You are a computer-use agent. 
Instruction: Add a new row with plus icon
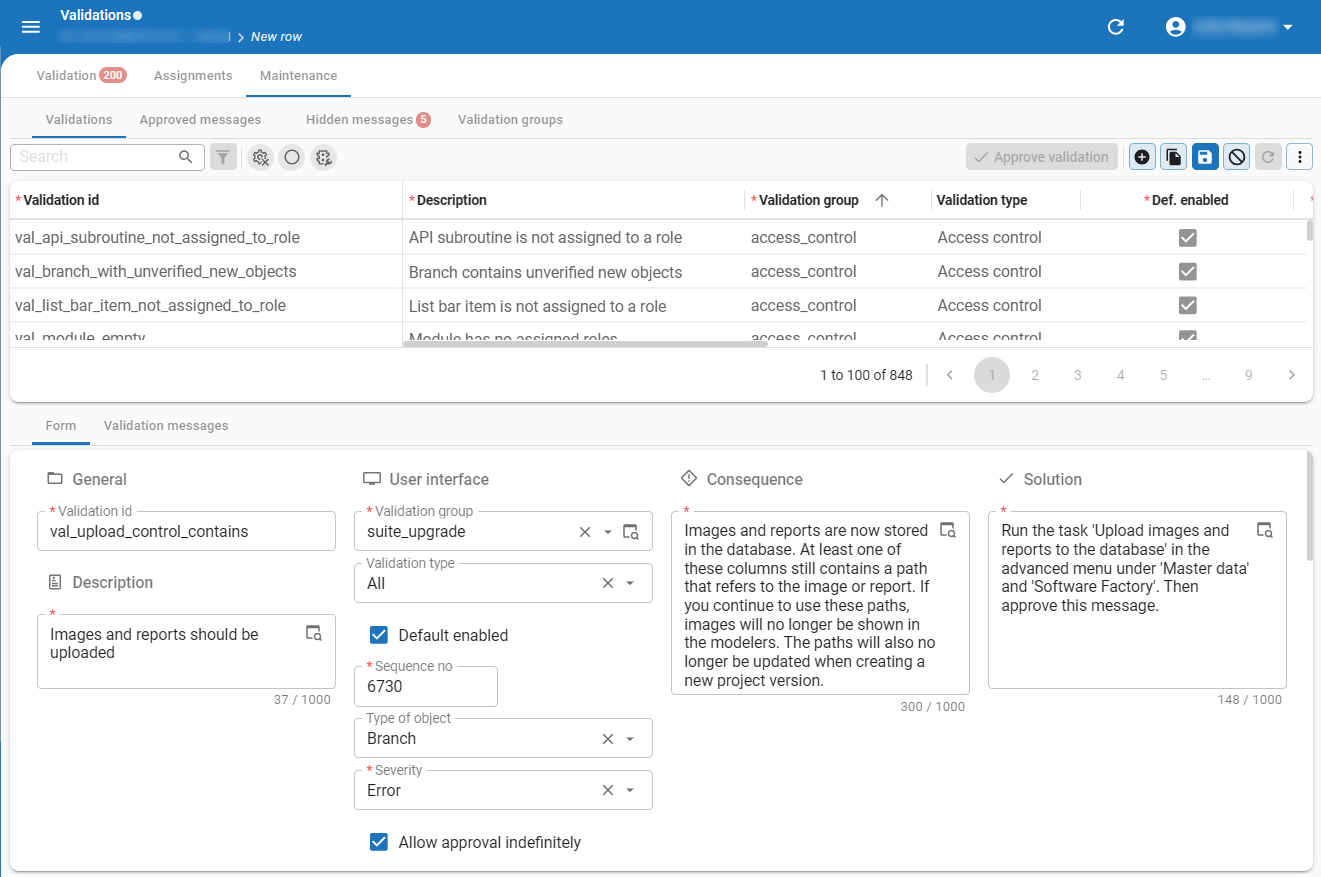tap(1142, 157)
